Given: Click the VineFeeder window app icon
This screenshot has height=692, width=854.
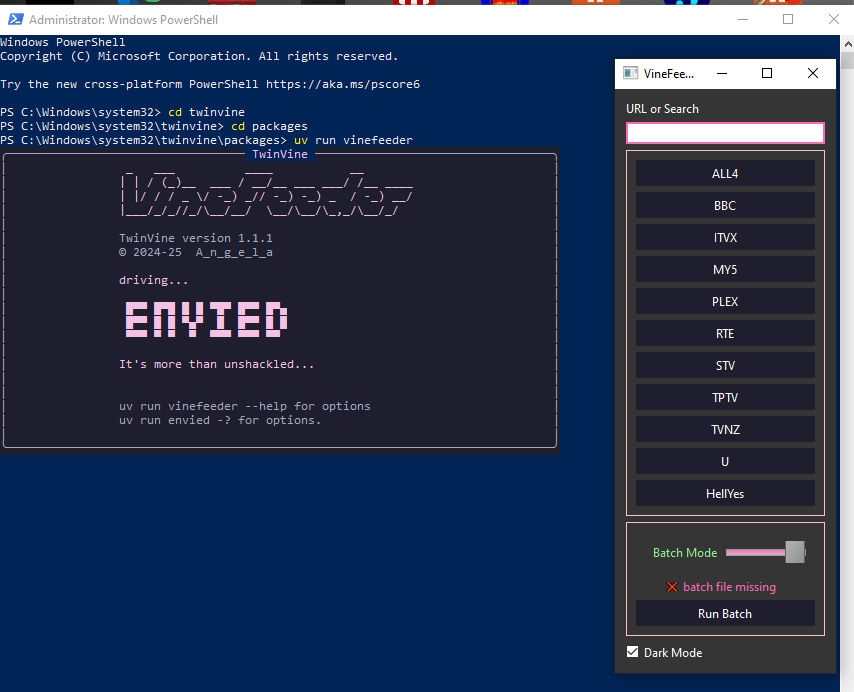Looking at the screenshot, I should point(631,74).
